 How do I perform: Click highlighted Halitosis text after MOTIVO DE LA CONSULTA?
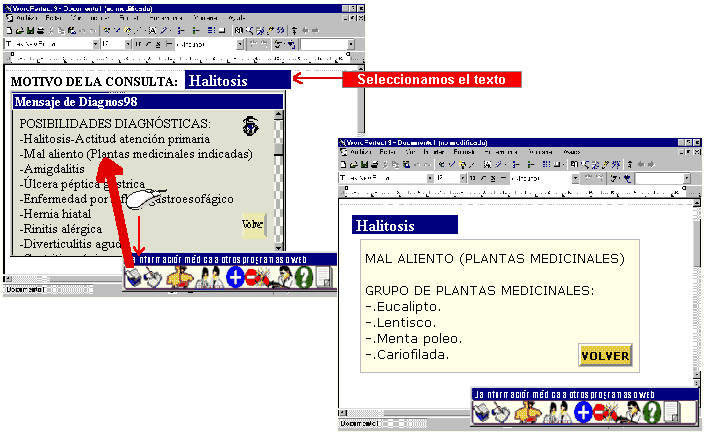point(237,80)
